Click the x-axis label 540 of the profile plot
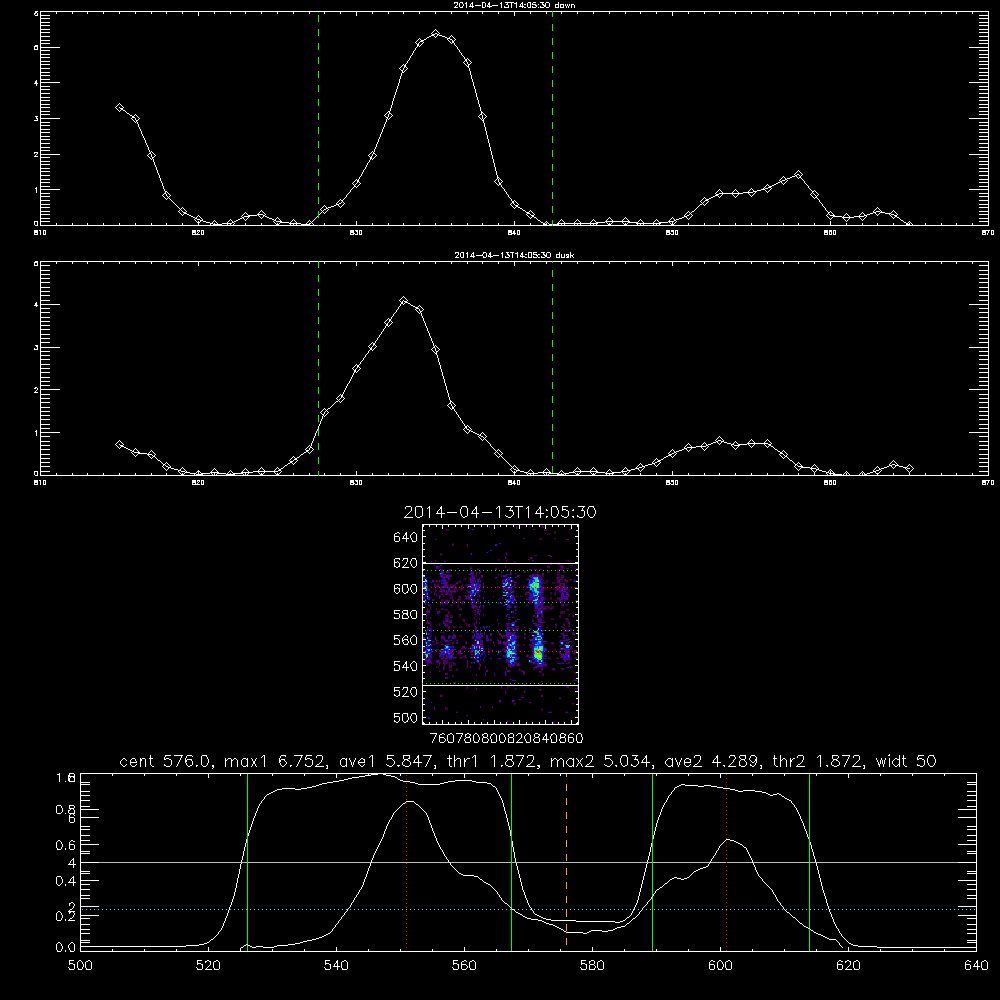This screenshot has height=1000, width=1000. [336, 966]
